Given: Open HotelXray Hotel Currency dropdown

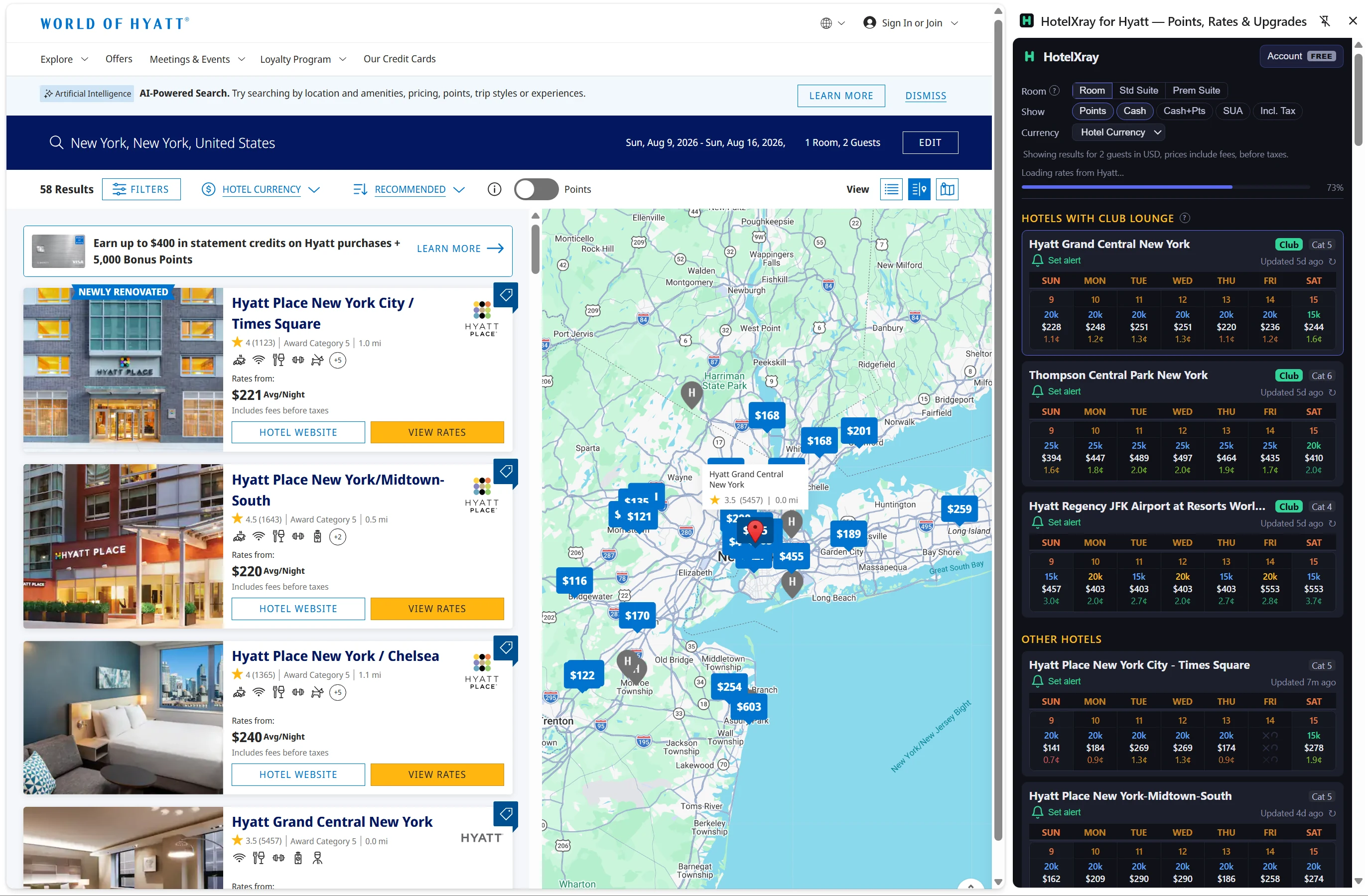Looking at the screenshot, I should click(1118, 132).
